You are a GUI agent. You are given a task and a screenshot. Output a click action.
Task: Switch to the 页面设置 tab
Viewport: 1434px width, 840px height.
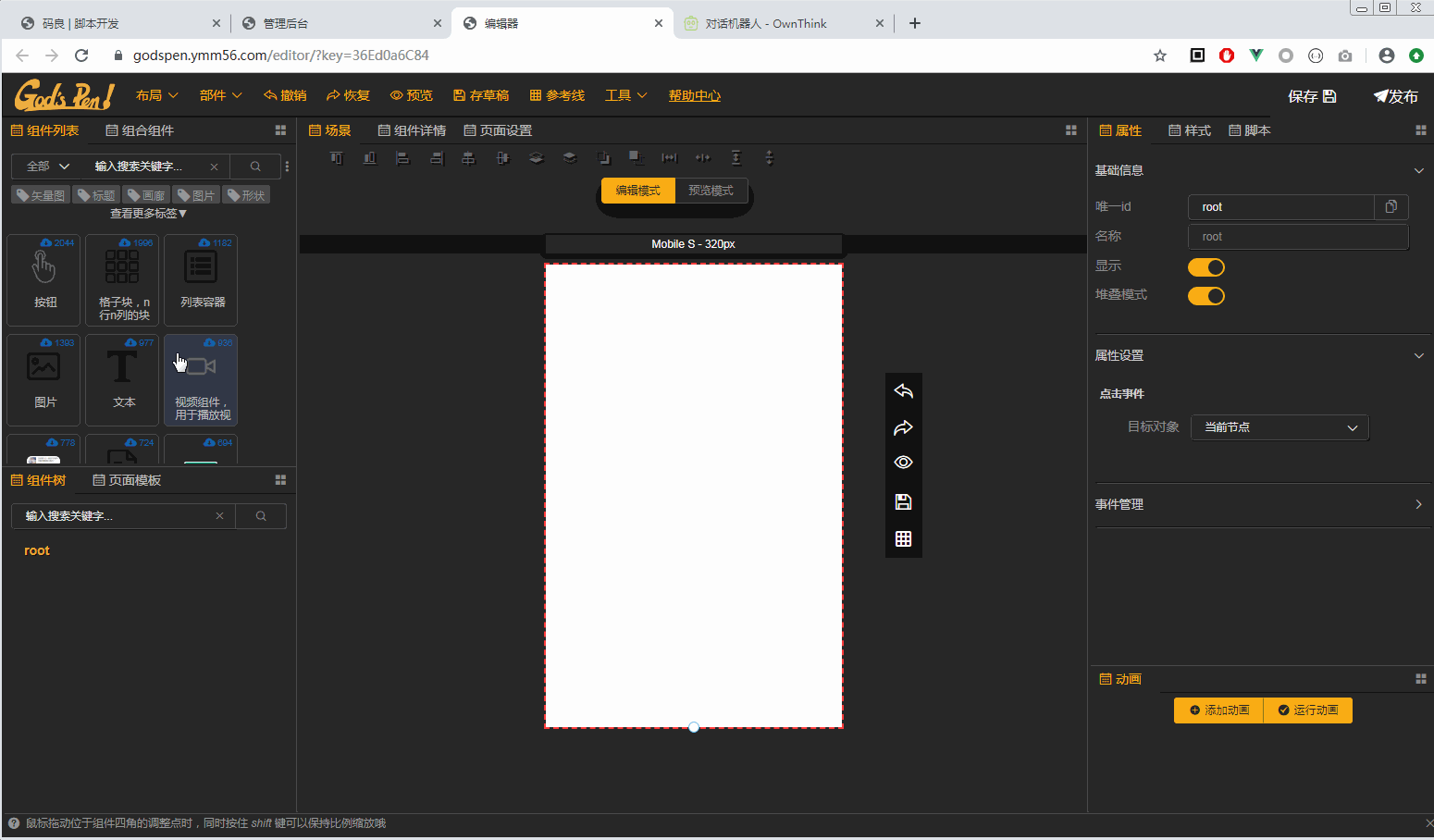[498, 130]
